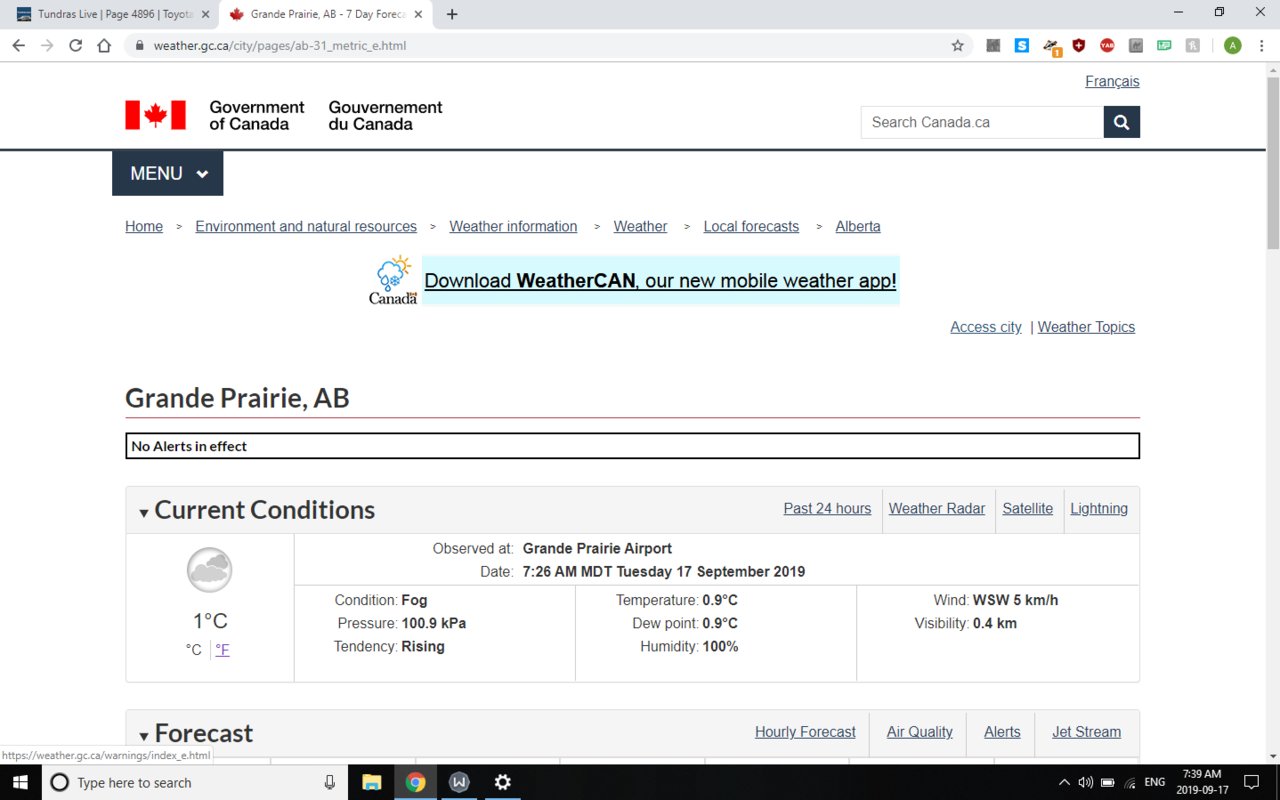Open Weather information breadcrumb
The image size is (1280, 800).
point(513,226)
